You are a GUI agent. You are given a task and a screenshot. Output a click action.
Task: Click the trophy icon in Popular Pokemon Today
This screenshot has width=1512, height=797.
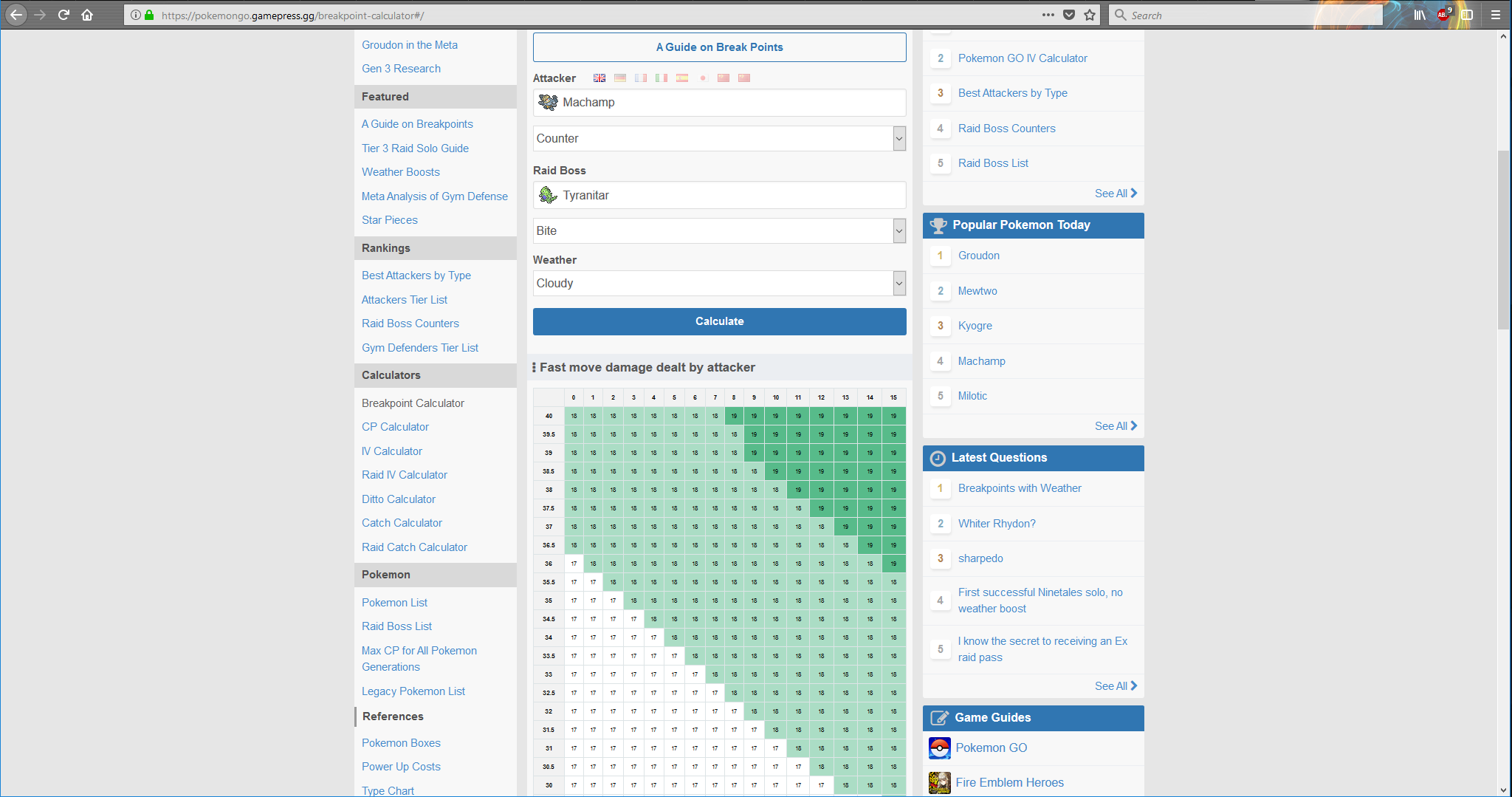pyautogui.click(x=938, y=225)
